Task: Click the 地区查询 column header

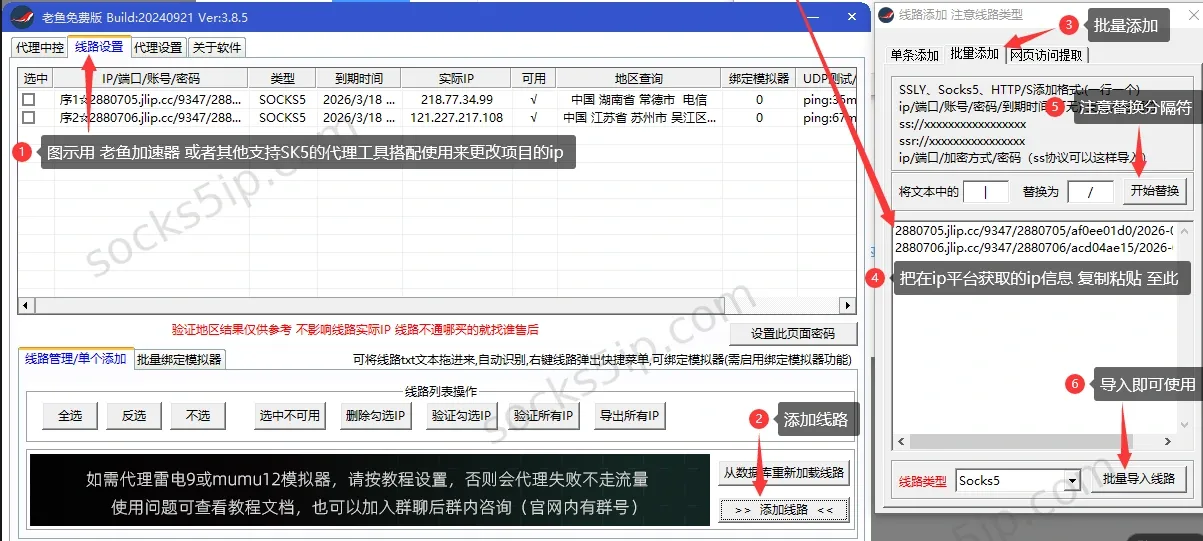Action: coord(639,78)
